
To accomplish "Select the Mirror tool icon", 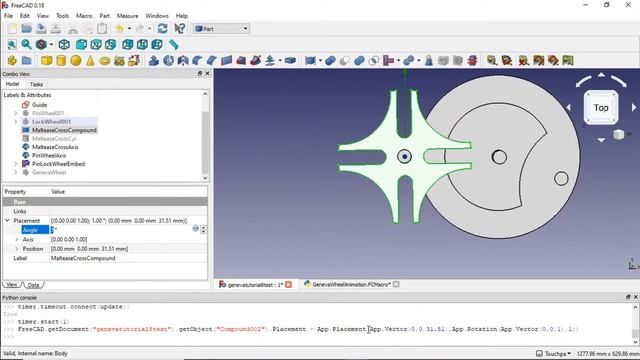I will pos(183,61).
